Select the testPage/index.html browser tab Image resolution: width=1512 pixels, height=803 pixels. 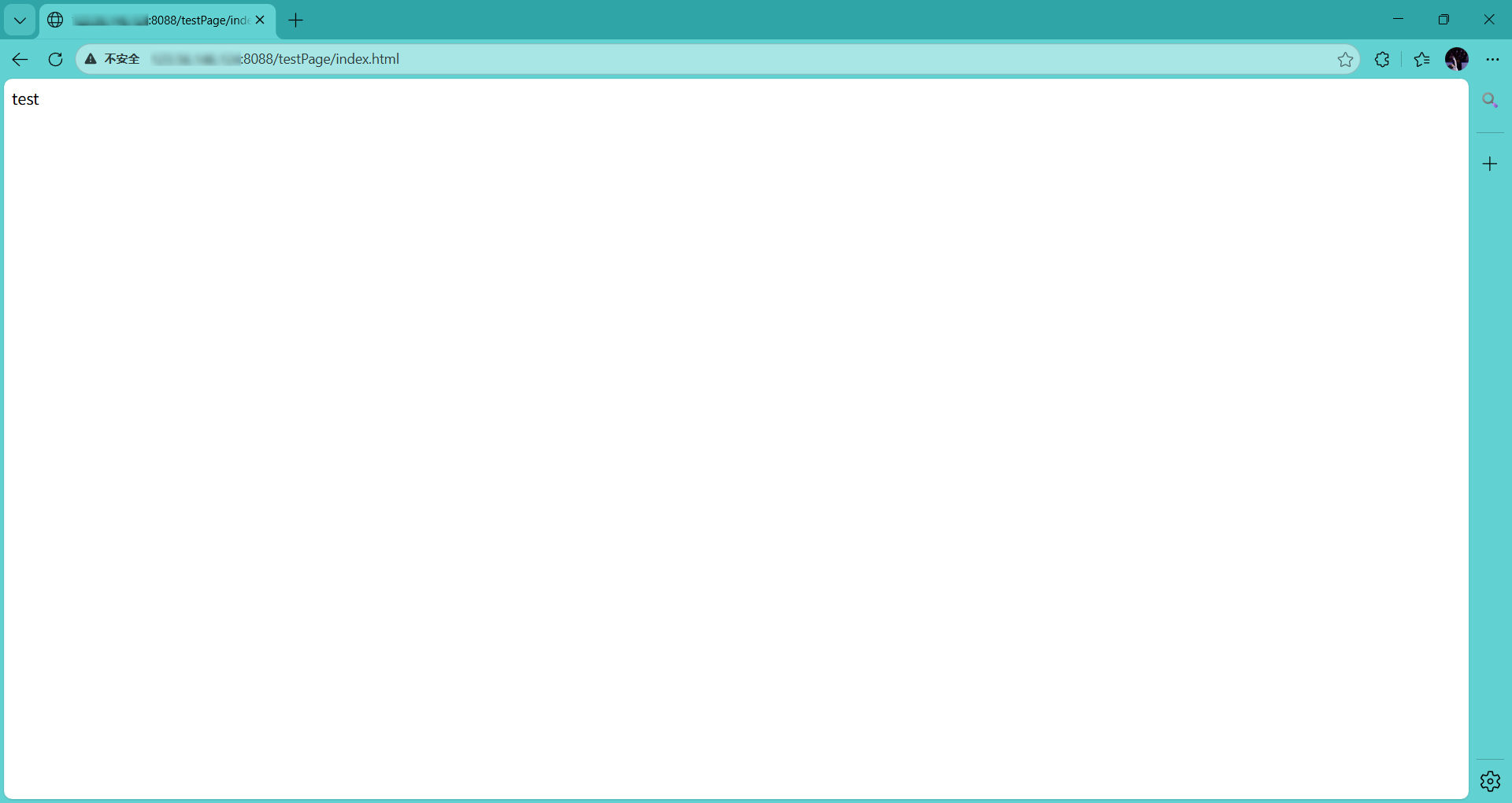pyautogui.click(x=157, y=20)
